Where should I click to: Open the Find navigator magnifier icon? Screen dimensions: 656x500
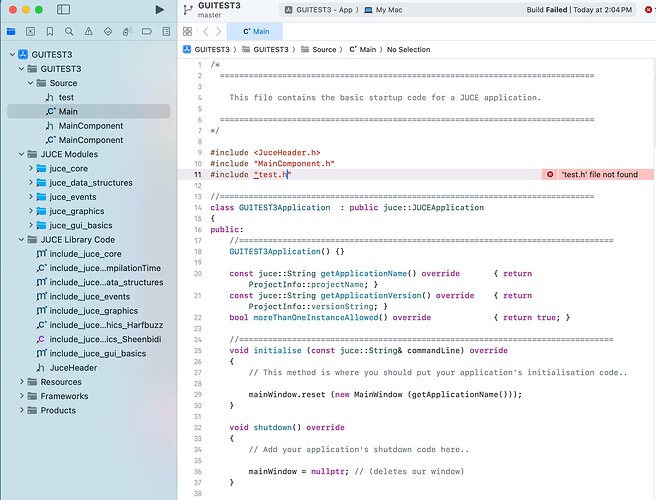69,31
